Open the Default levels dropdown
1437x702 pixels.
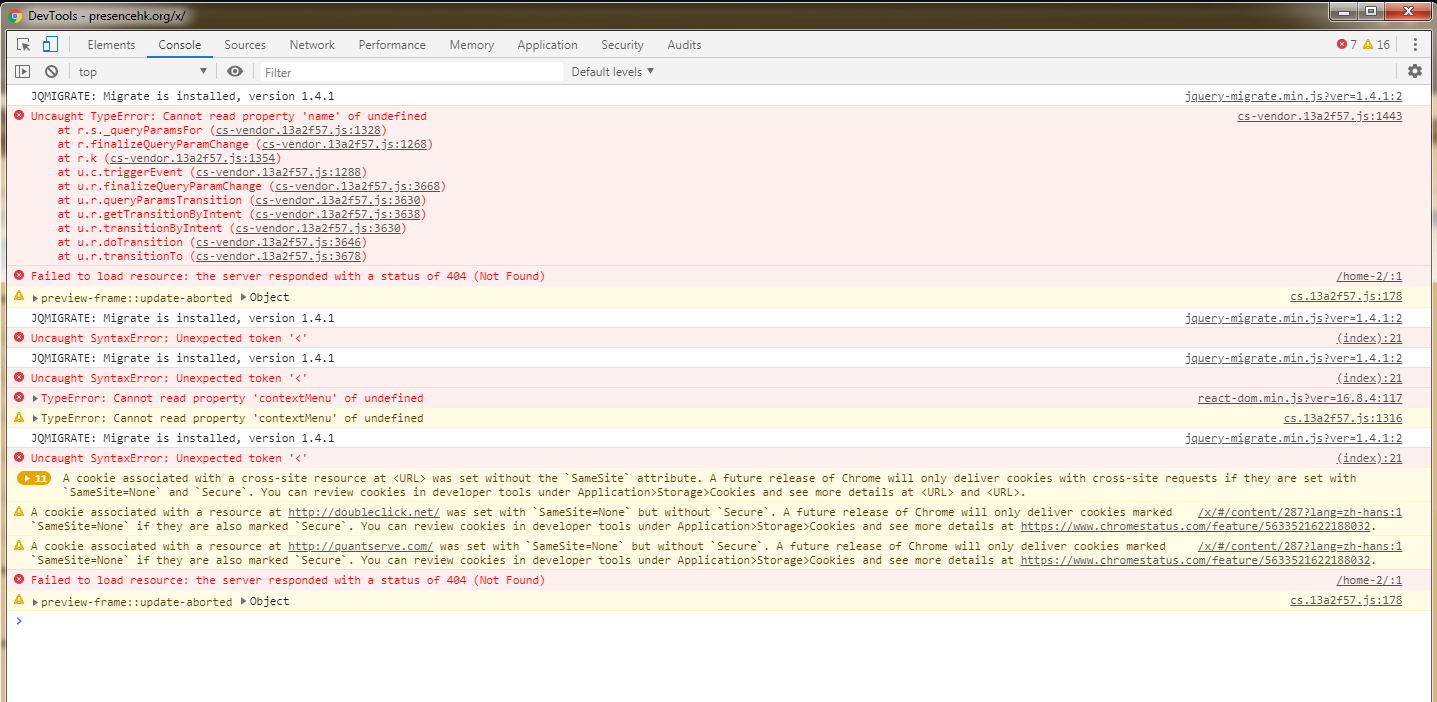click(x=612, y=72)
